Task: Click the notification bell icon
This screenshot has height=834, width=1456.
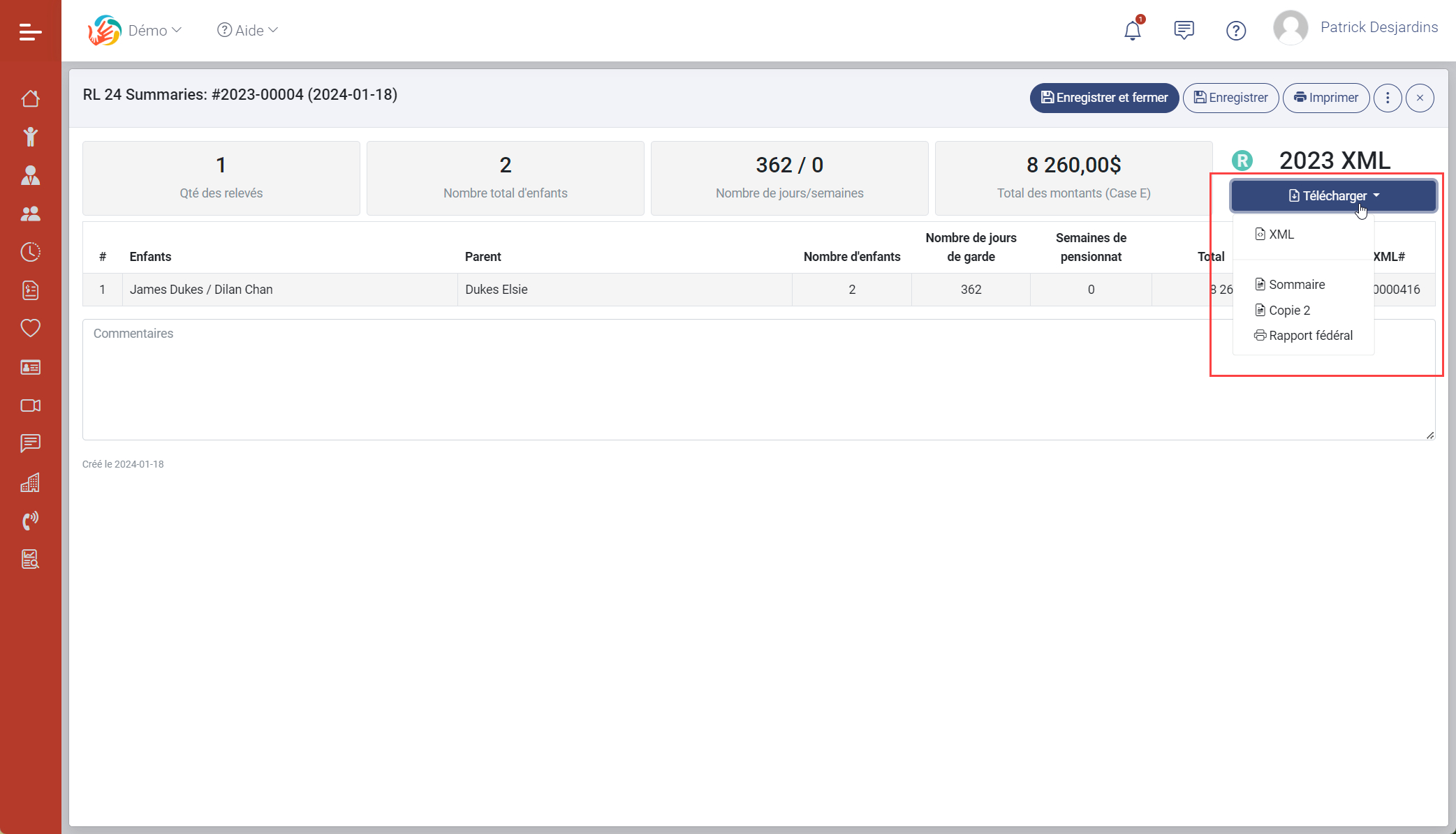Action: tap(1132, 31)
